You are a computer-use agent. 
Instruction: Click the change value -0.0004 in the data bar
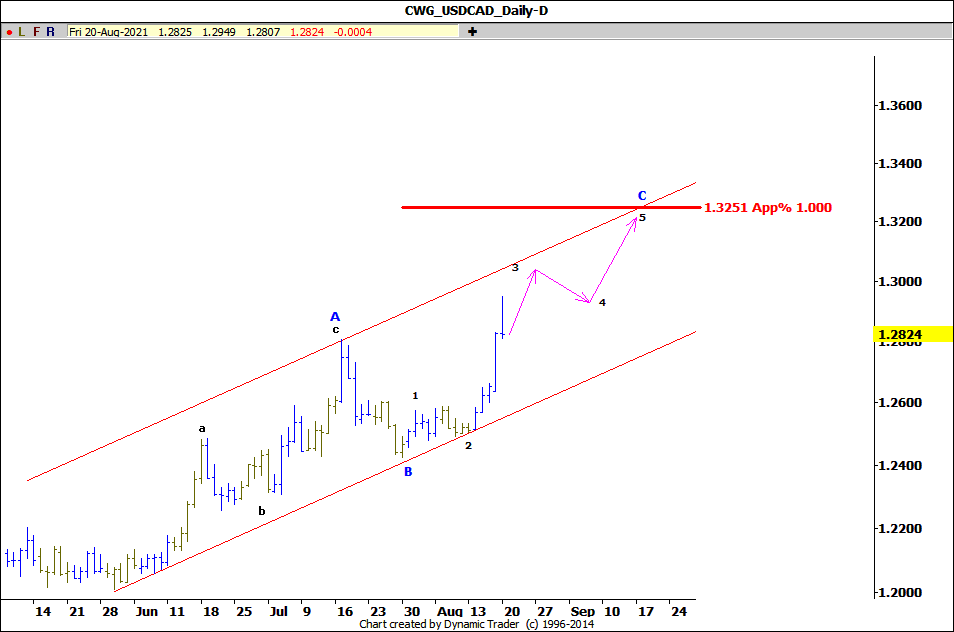click(x=353, y=32)
